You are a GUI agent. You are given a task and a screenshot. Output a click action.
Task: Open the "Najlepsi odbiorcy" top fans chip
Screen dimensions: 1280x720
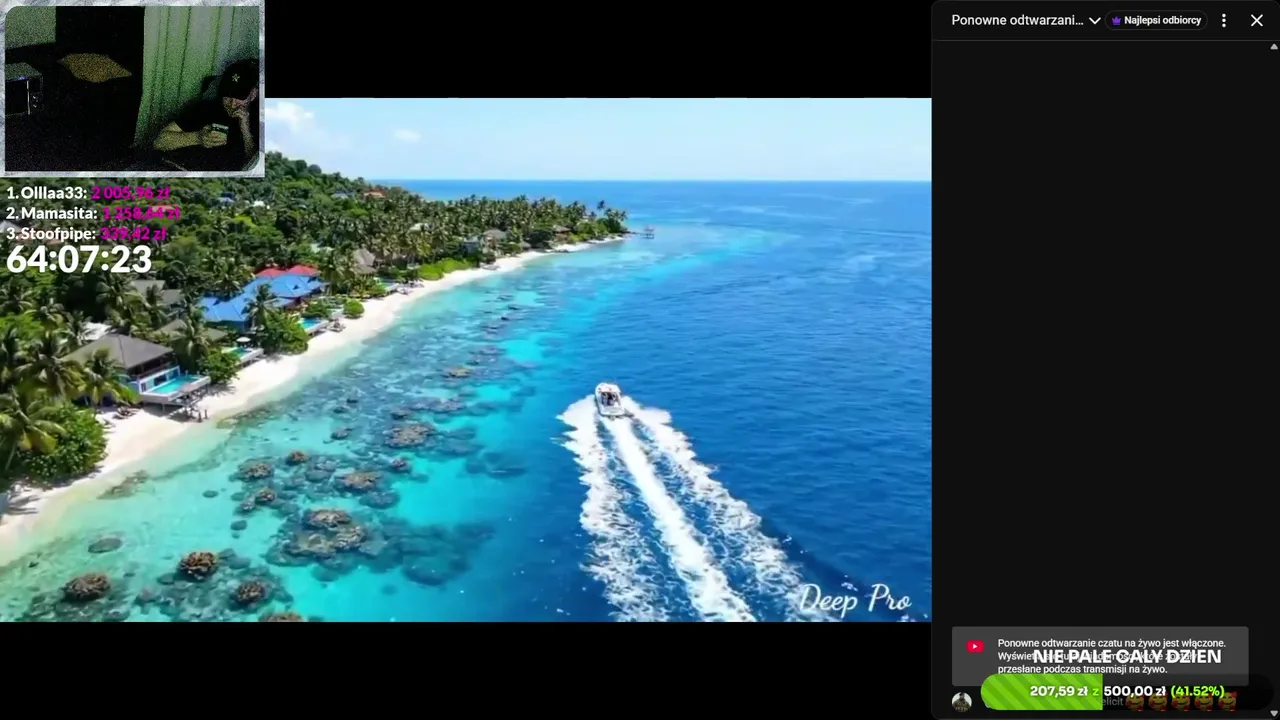pyautogui.click(x=1156, y=20)
